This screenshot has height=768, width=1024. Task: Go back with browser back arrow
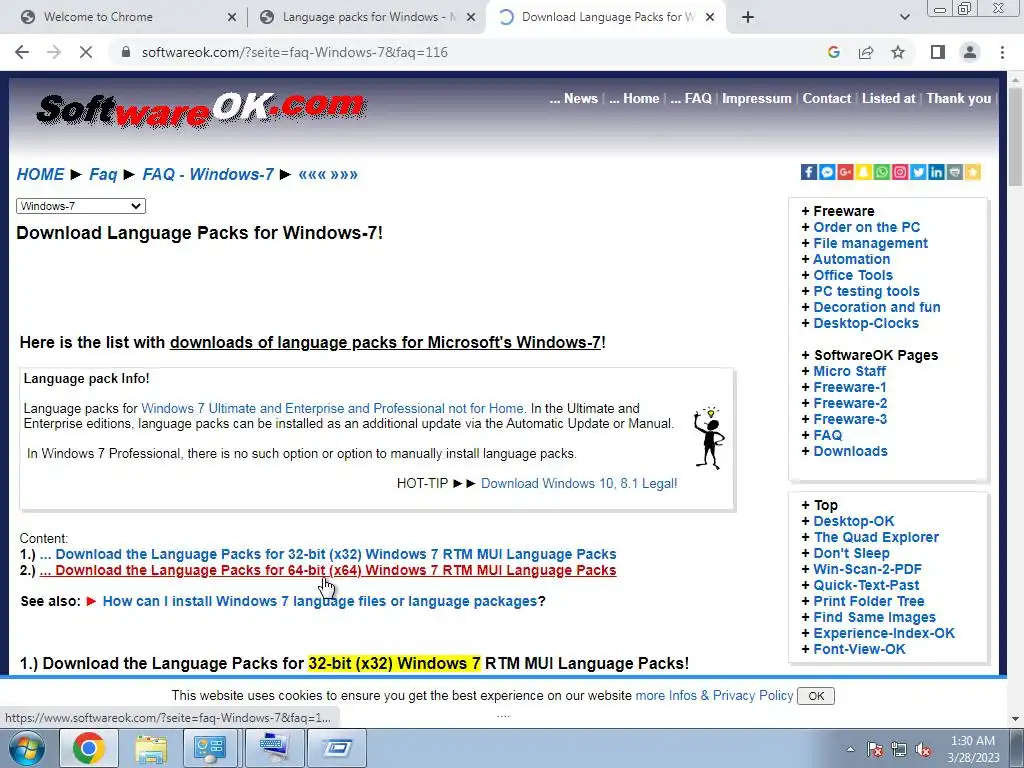pyautogui.click(x=22, y=52)
